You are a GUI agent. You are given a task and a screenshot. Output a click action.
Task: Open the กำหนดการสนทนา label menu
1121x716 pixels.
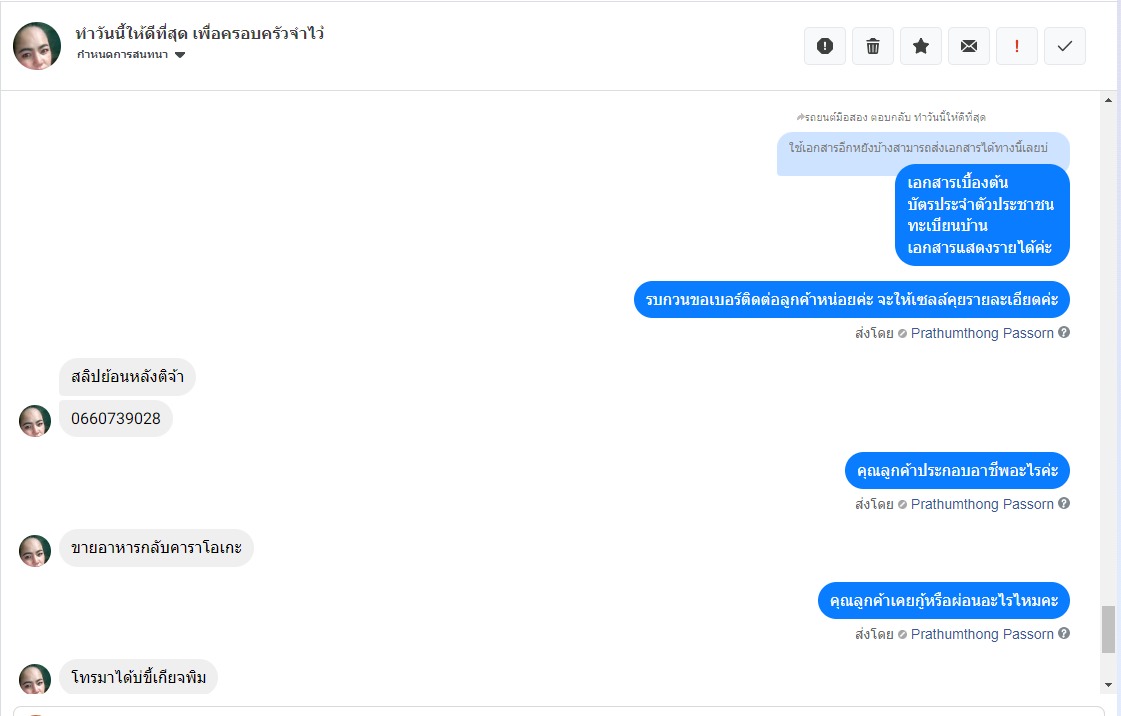pos(122,54)
